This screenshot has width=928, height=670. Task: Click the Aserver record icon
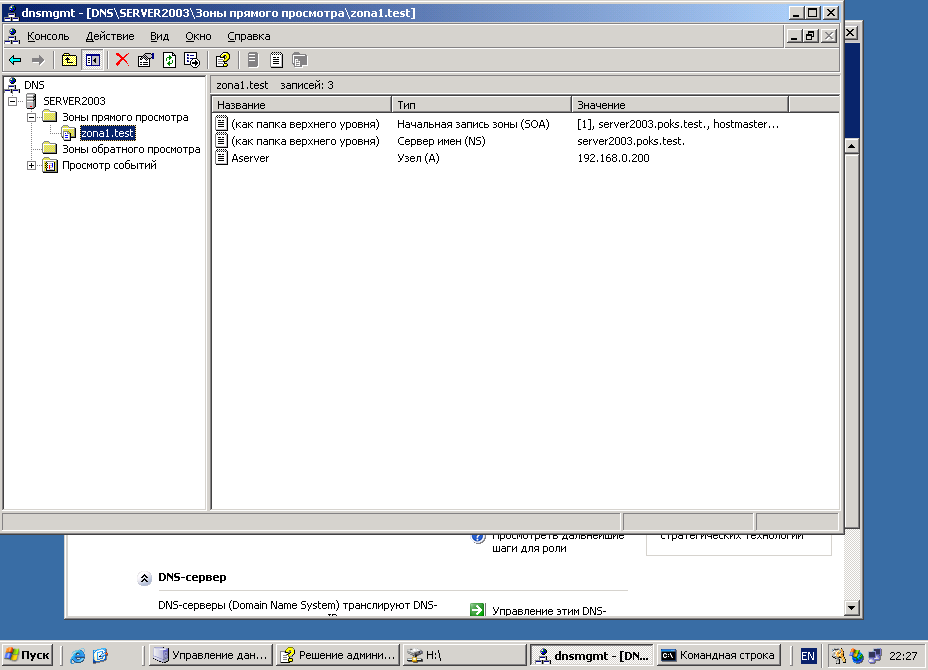pyautogui.click(x=221, y=157)
